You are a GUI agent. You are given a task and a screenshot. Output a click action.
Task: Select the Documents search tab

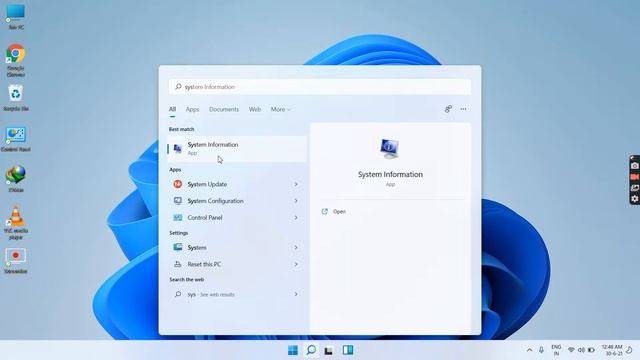tap(224, 109)
